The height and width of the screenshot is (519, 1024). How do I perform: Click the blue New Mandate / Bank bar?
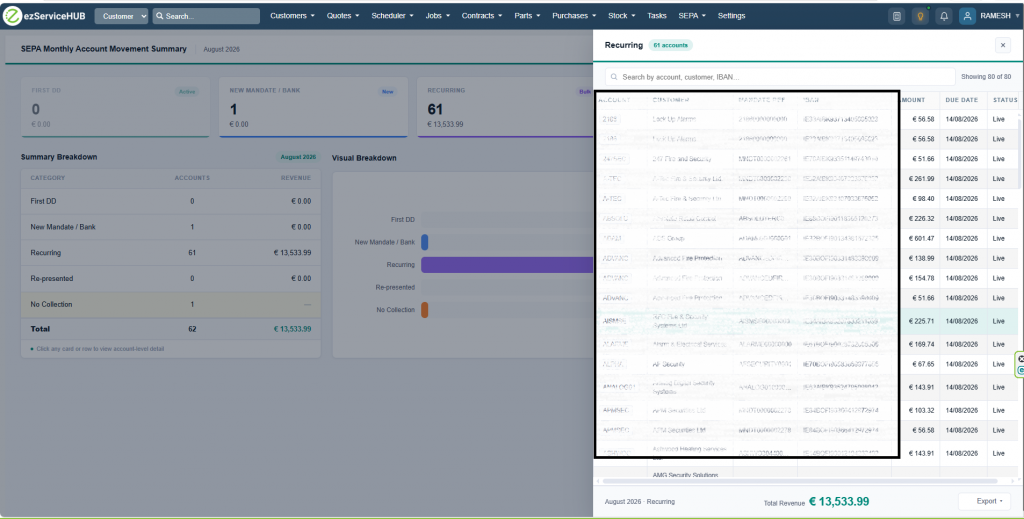tap(424, 242)
